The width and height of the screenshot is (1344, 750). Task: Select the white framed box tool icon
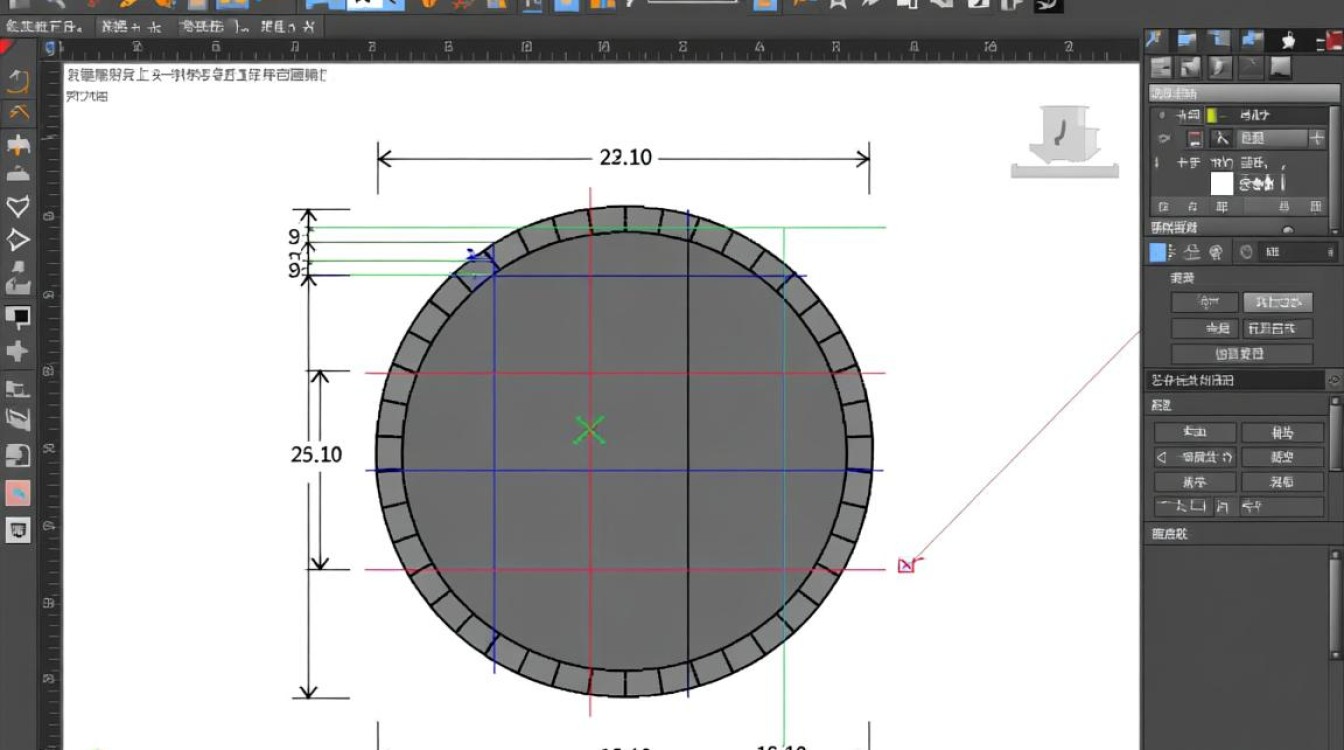18,530
